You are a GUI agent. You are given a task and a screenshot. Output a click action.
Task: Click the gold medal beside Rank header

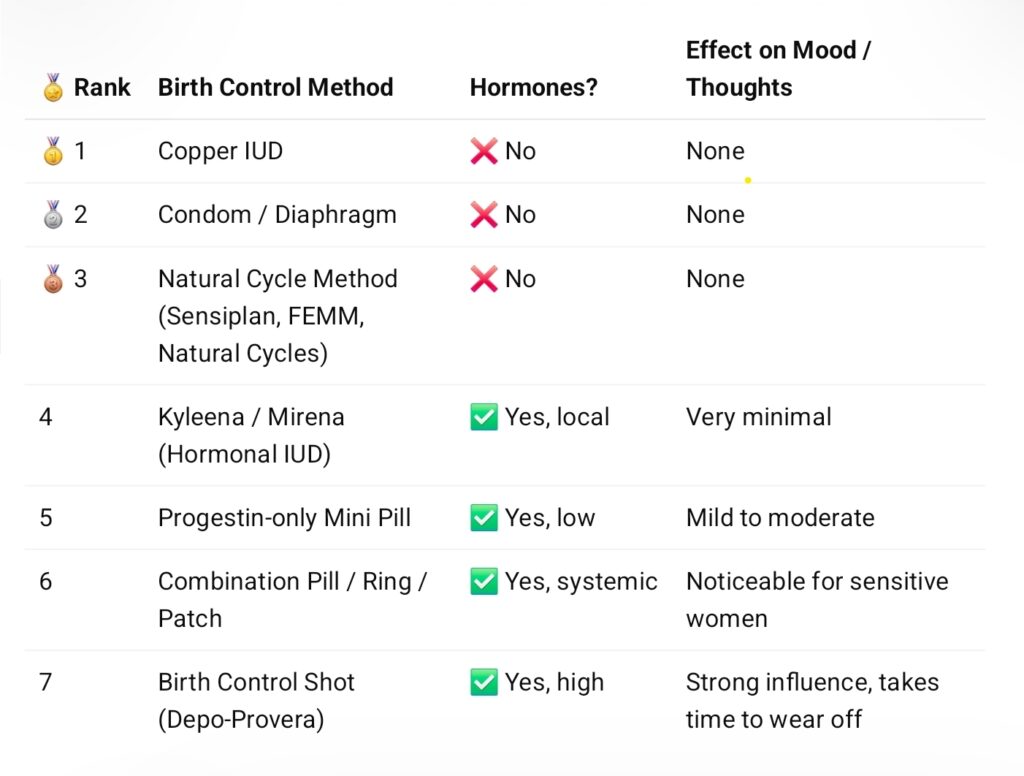[53, 89]
